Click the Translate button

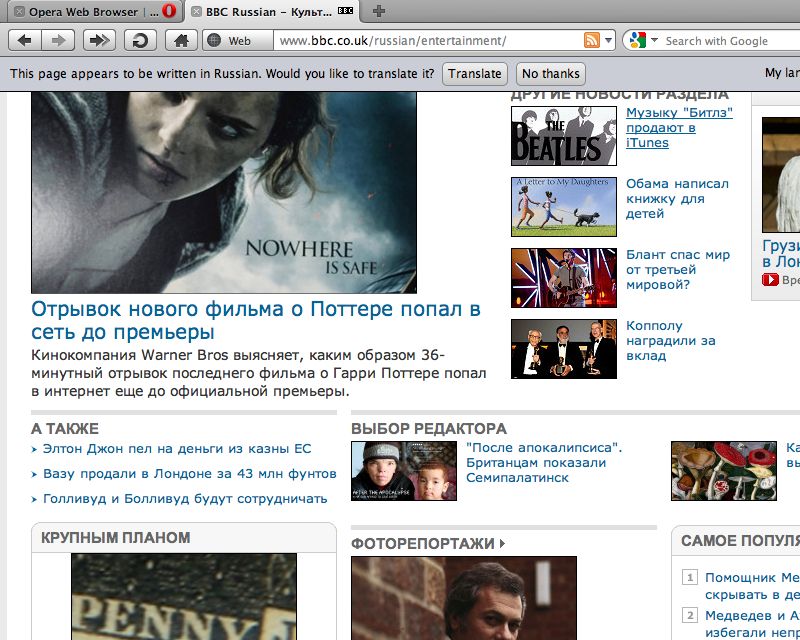click(x=475, y=73)
